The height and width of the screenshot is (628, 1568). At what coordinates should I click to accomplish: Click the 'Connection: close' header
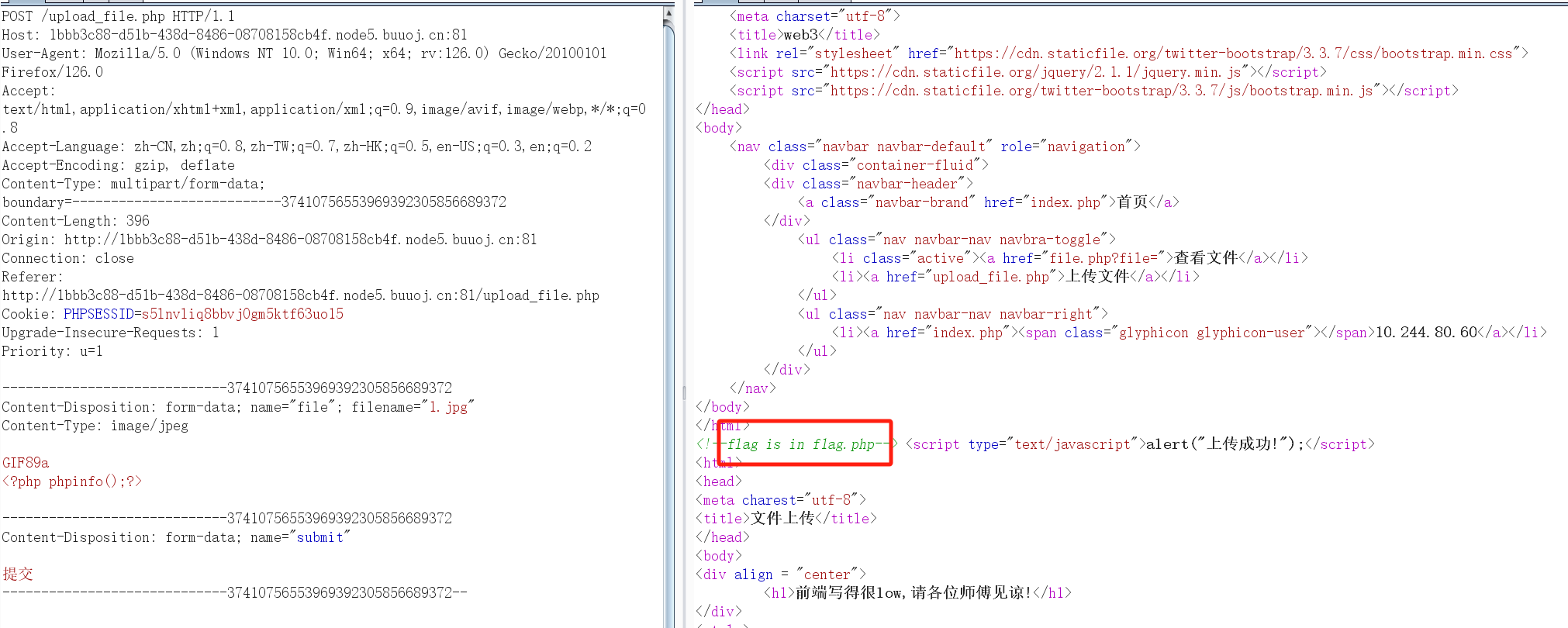tap(67, 258)
